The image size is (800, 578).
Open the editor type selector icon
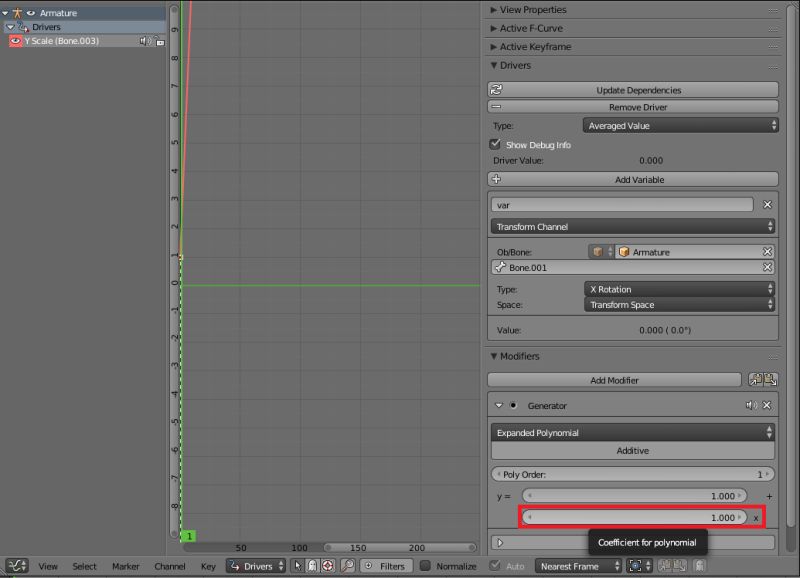point(18,565)
